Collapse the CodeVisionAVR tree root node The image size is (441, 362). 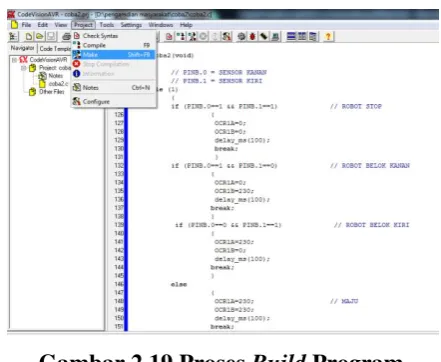[x=14, y=60]
